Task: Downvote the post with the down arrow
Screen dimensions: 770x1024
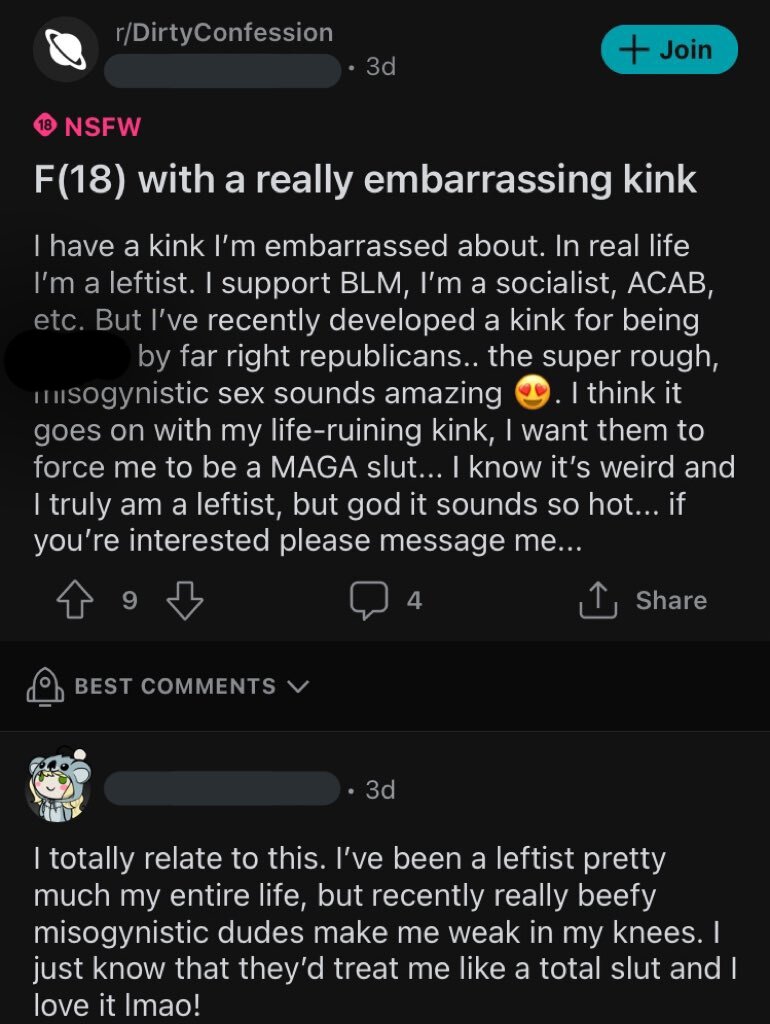Action: pyautogui.click(x=184, y=600)
